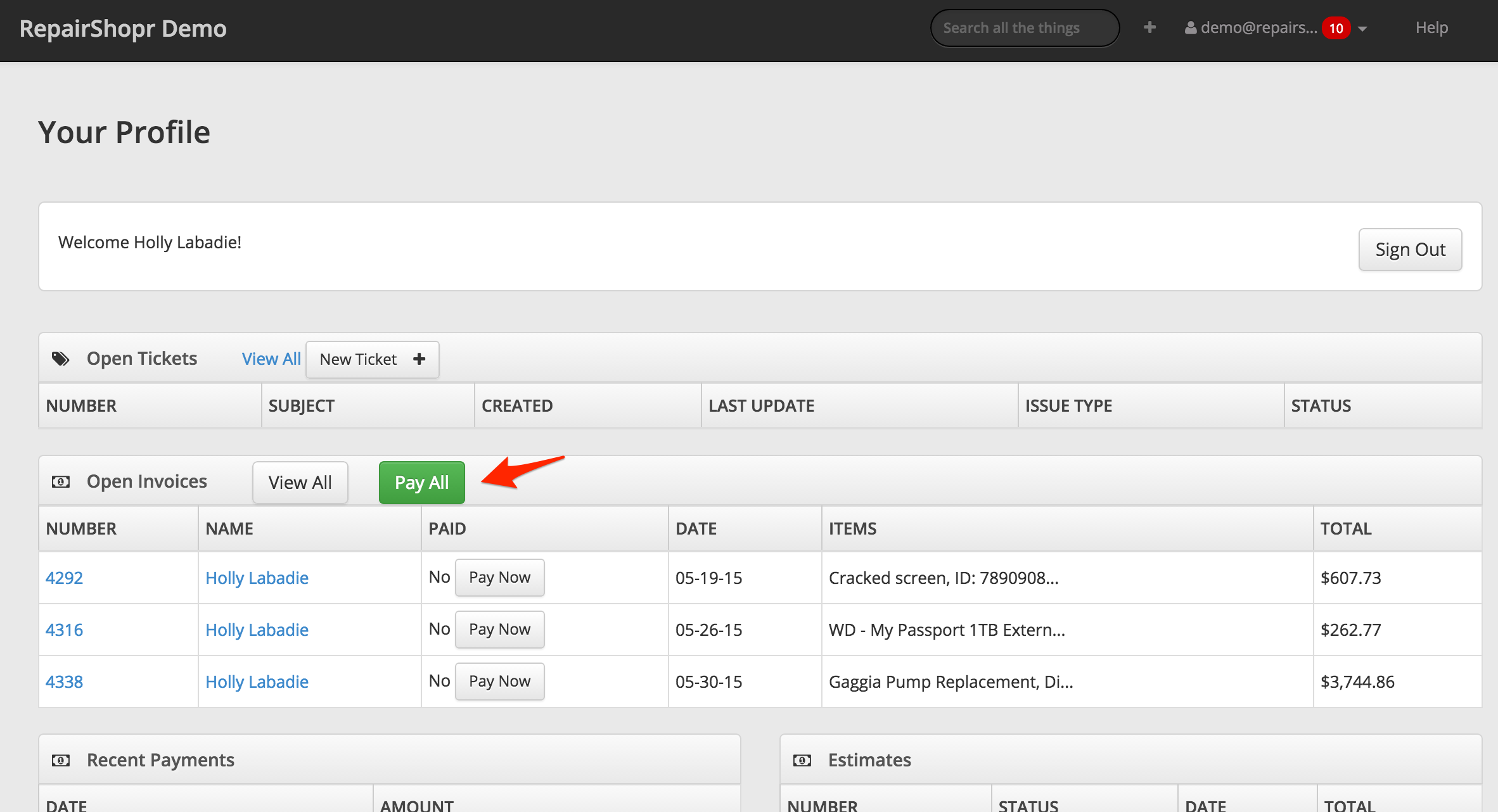The image size is (1498, 812).
Task: Click the user icon next to demo@repairs
Action: click(x=1191, y=28)
